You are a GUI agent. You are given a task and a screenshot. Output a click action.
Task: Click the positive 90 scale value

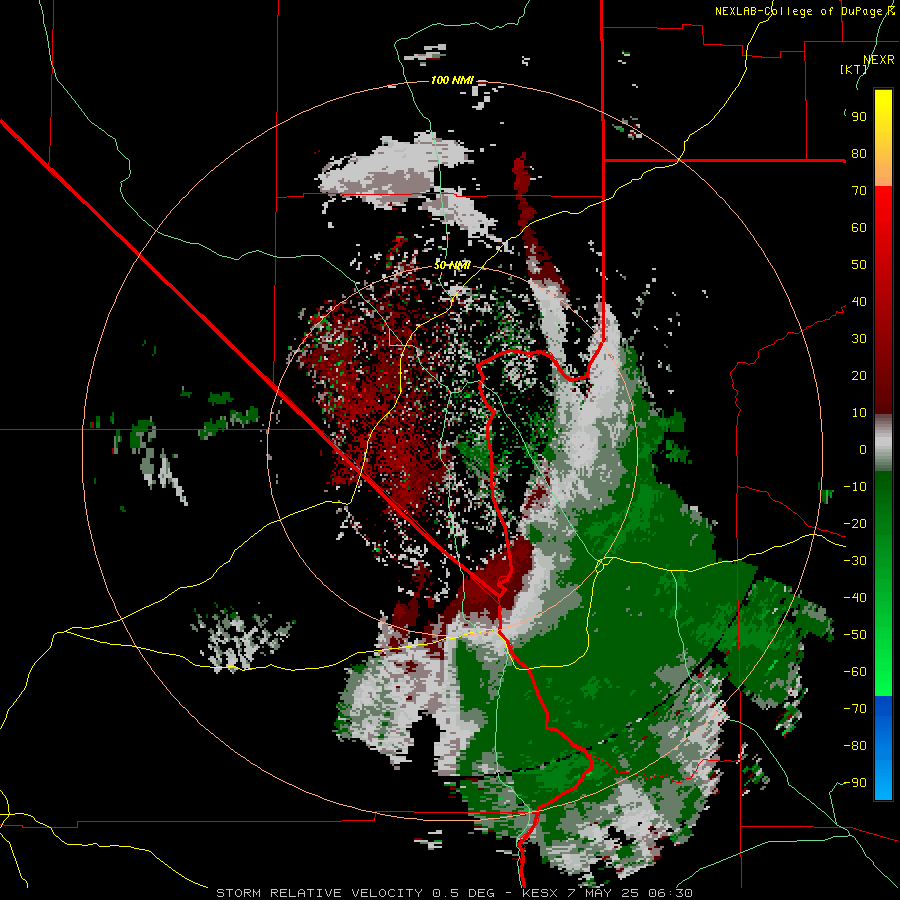tap(859, 117)
